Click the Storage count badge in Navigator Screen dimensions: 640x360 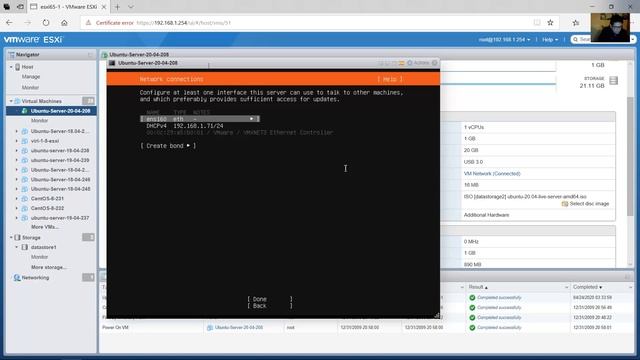[88, 237]
